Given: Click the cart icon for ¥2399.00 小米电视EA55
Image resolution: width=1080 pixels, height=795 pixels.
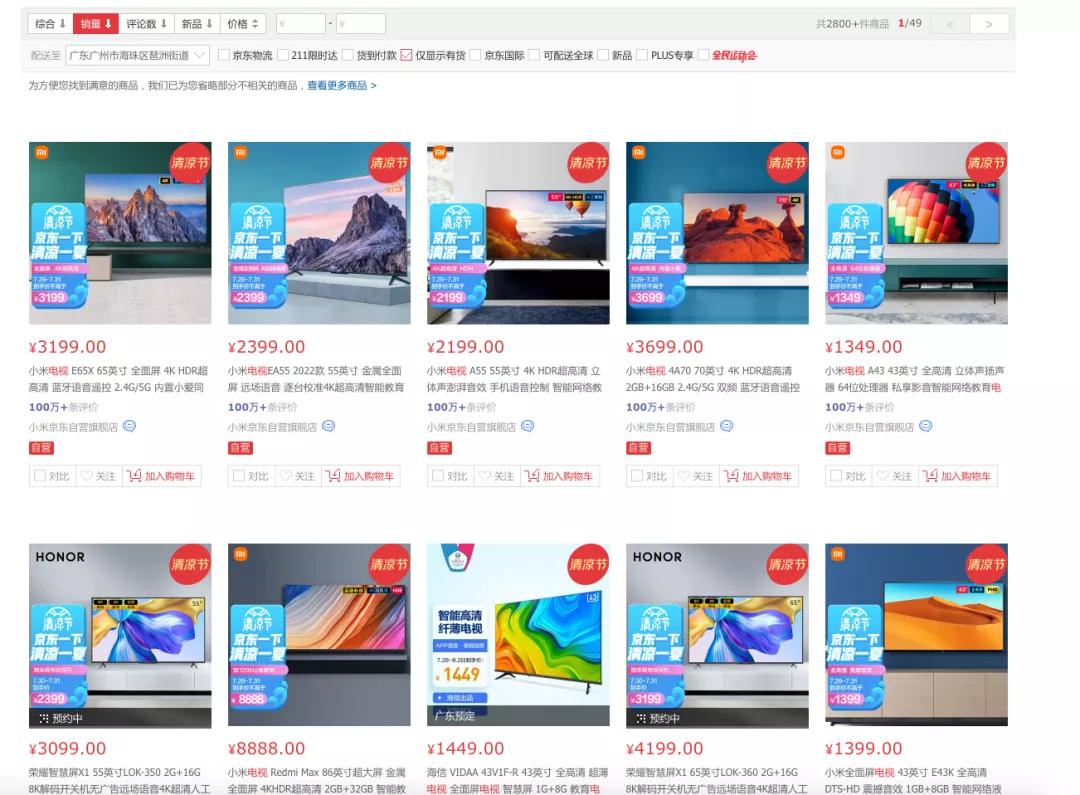Looking at the screenshot, I should 333,475.
